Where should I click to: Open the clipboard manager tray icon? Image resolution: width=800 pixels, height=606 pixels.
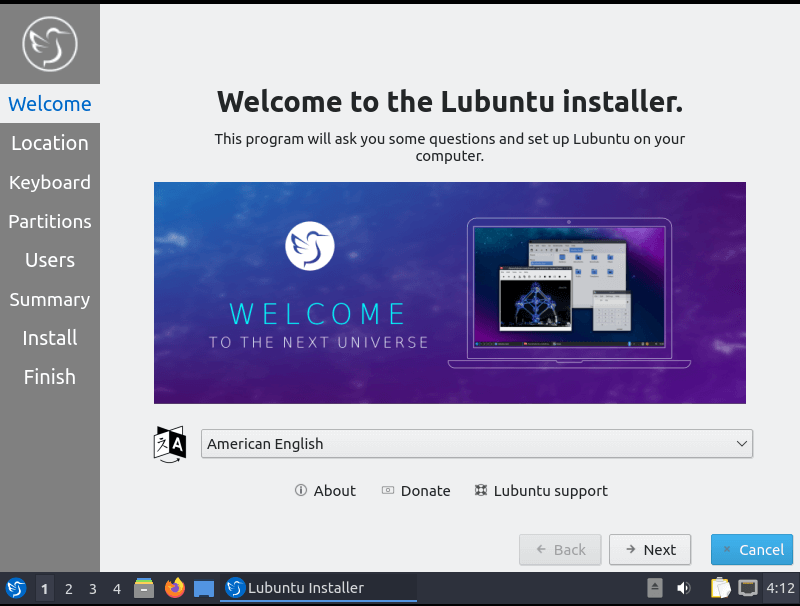(x=720, y=588)
